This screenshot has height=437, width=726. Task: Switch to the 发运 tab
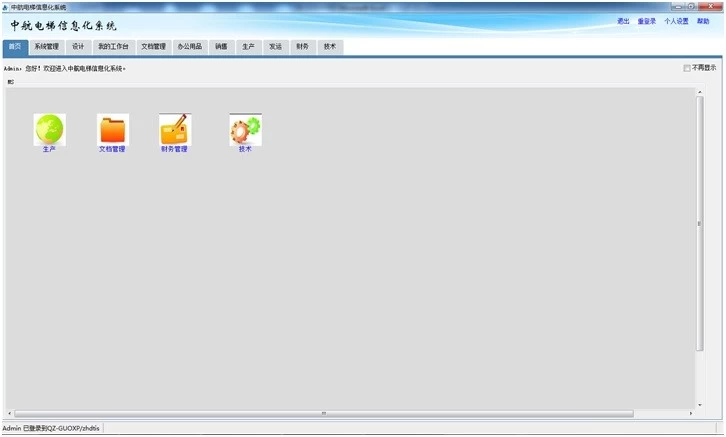point(275,46)
